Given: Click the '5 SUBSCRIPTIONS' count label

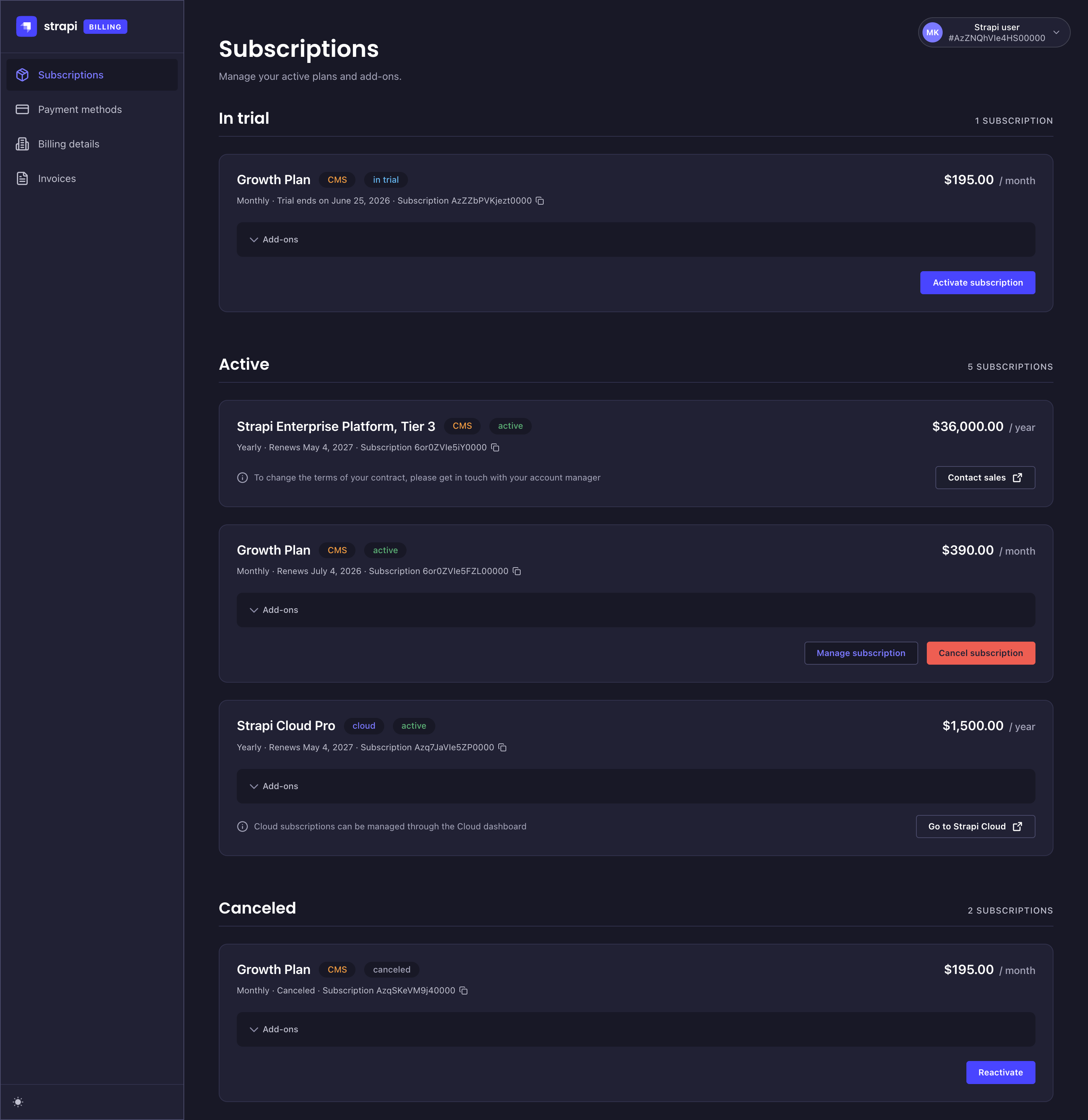Looking at the screenshot, I should pyautogui.click(x=1010, y=367).
